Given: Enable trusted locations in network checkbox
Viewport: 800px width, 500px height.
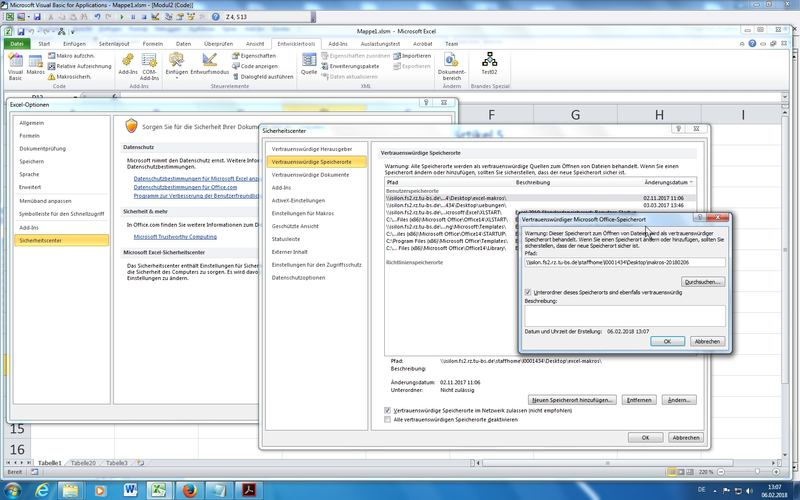Looking at the screenshot, I should (x=388, y=410).
